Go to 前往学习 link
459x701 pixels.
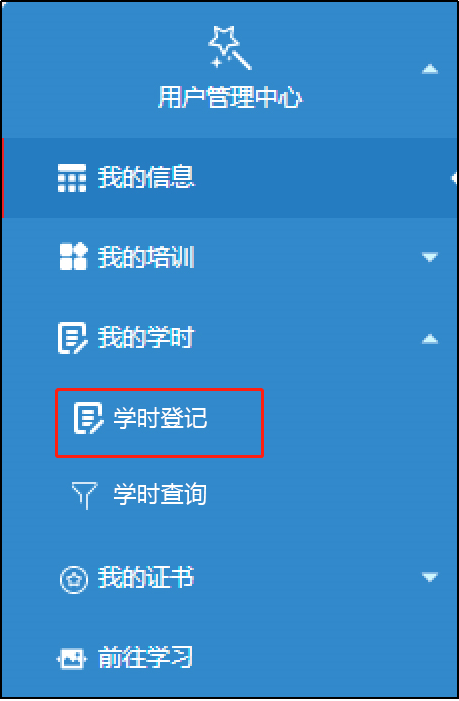(x=145, y=657)
